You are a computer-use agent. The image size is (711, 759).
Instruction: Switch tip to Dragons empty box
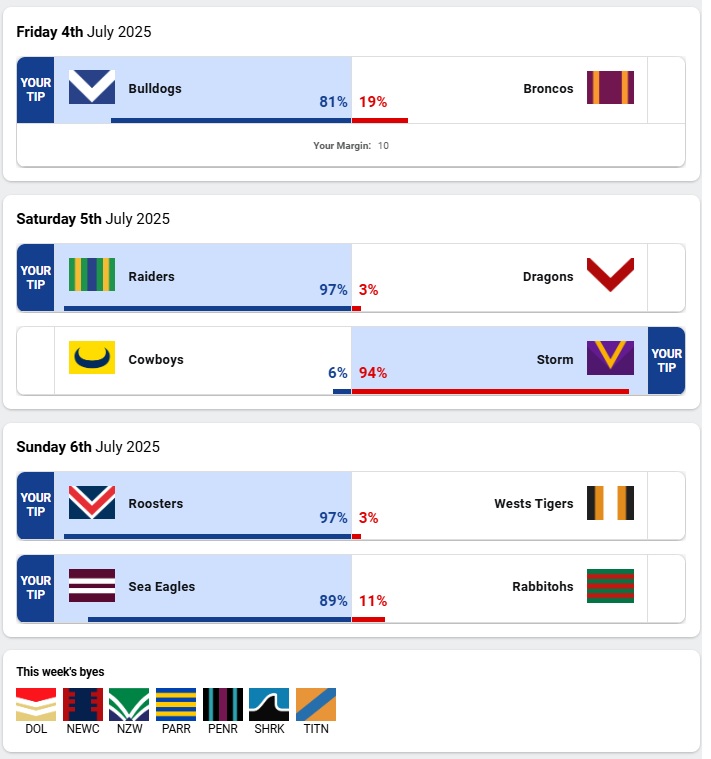(x=666, y=277)
